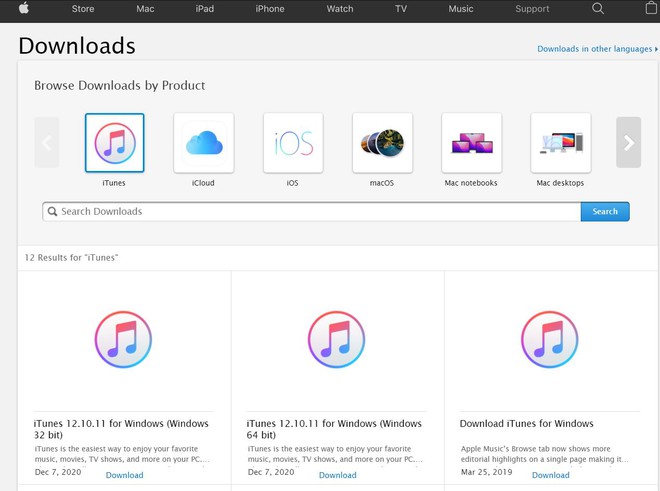
Task: Click iTunes icon above Windows 32 bit result
Action: click(123, 339)
